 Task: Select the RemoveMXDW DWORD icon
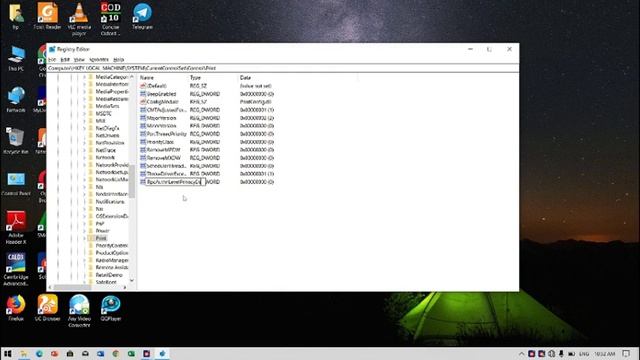point(143,158)
